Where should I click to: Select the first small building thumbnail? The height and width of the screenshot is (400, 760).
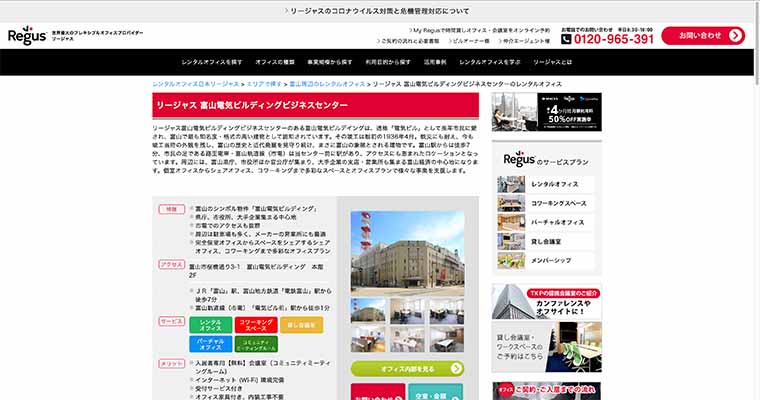[368, 309]
